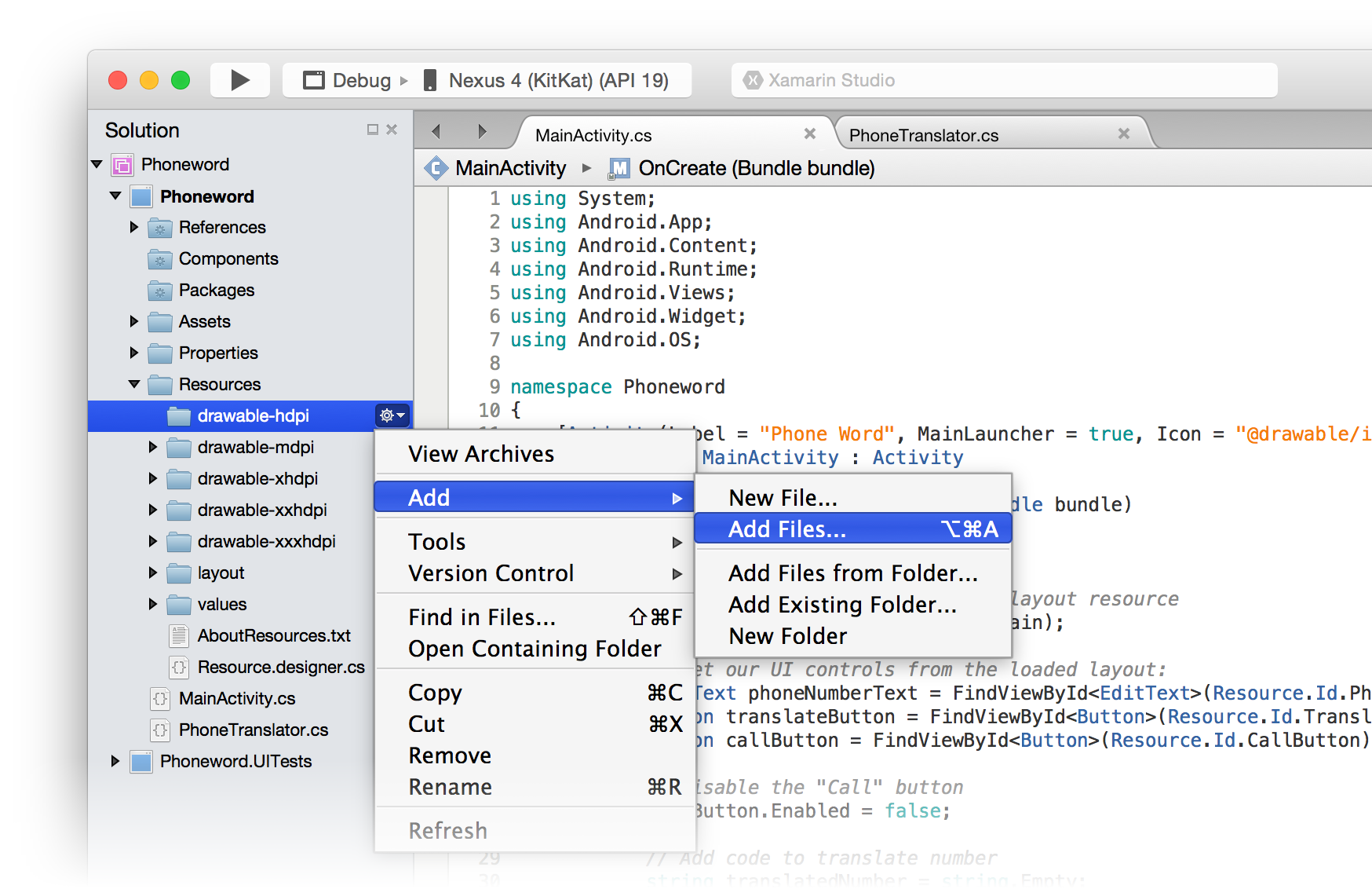
Task: Open Resource.designer.cs file
Action: (x=280, y=667)
